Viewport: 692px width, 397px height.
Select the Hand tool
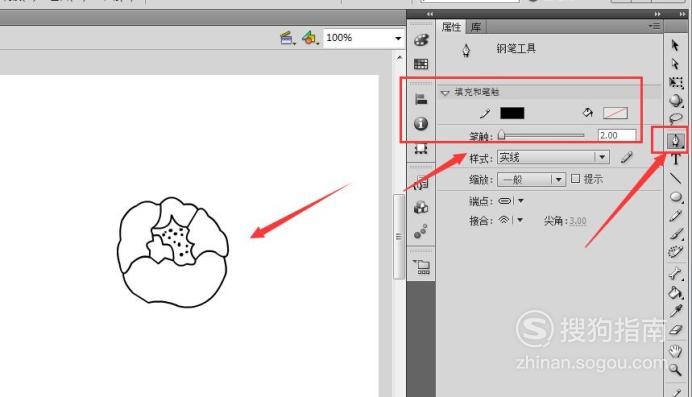click(676, 351)
